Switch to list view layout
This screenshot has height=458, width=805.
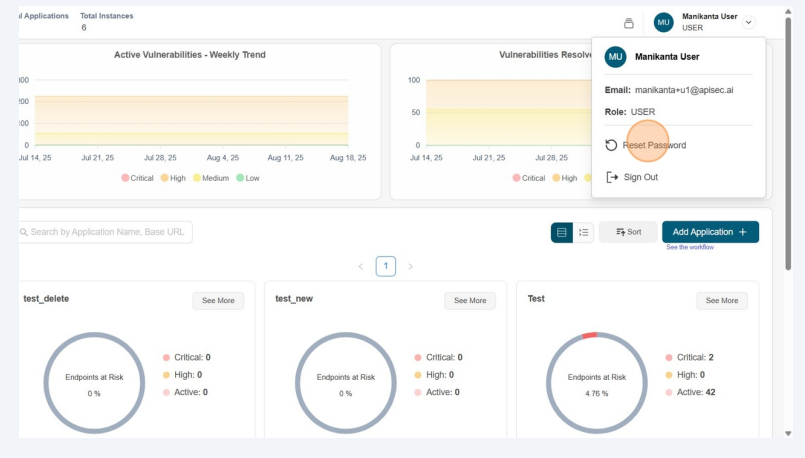[584, 232]
